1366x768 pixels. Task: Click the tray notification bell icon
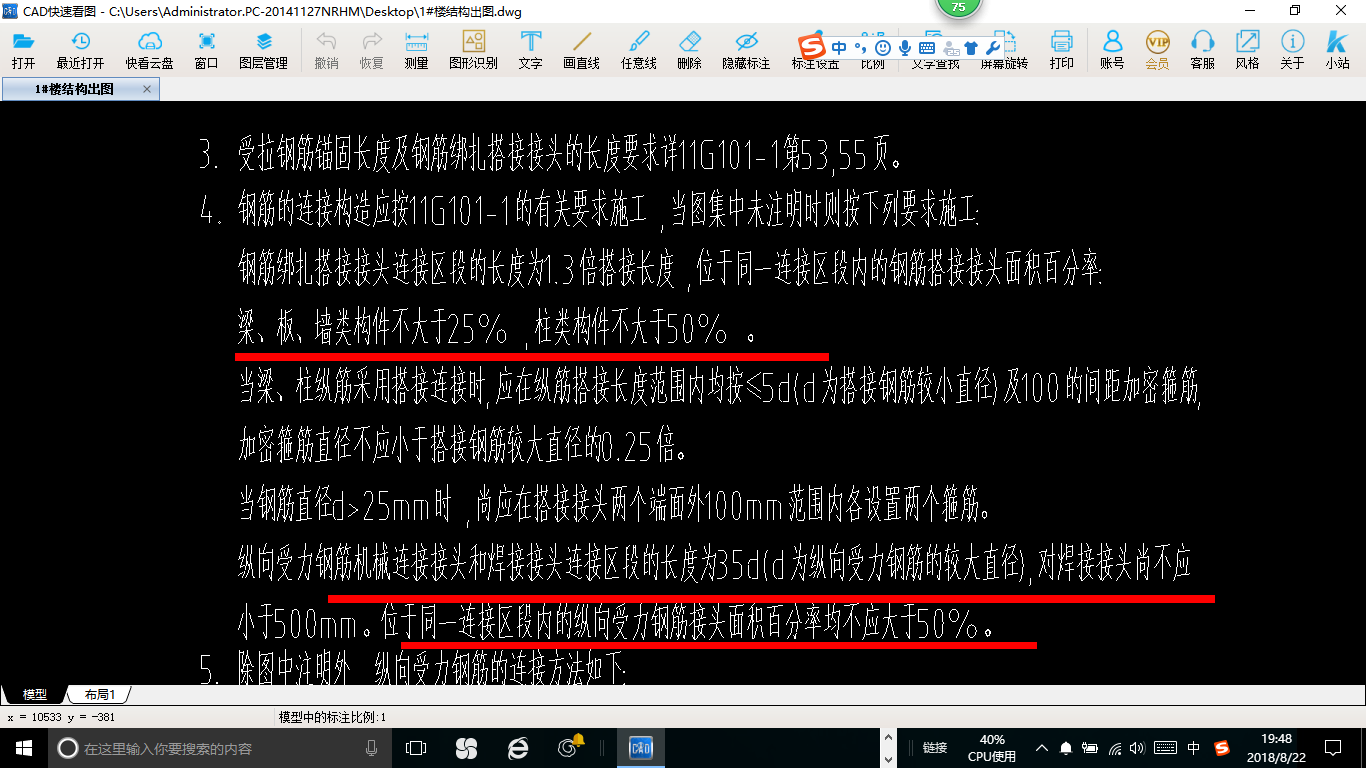coord(1066,748)
